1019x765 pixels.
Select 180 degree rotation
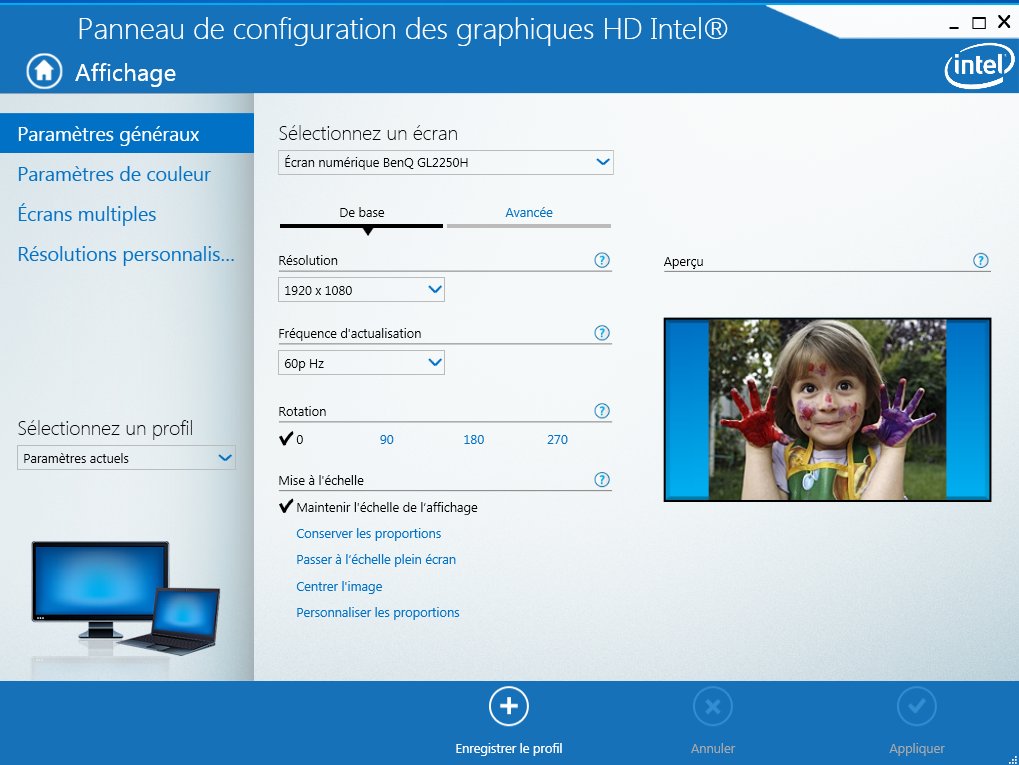(472, 439)
